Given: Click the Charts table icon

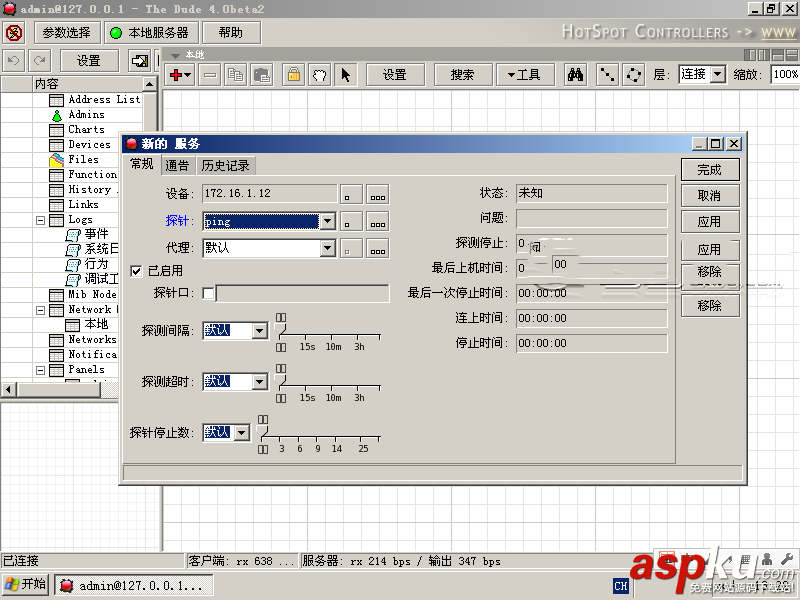Looking at the screenshot, I should [x=56, y=130].
